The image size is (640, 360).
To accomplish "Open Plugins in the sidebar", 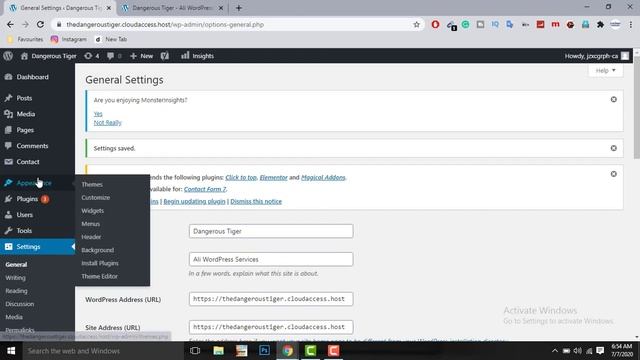I will coord(27,199).
